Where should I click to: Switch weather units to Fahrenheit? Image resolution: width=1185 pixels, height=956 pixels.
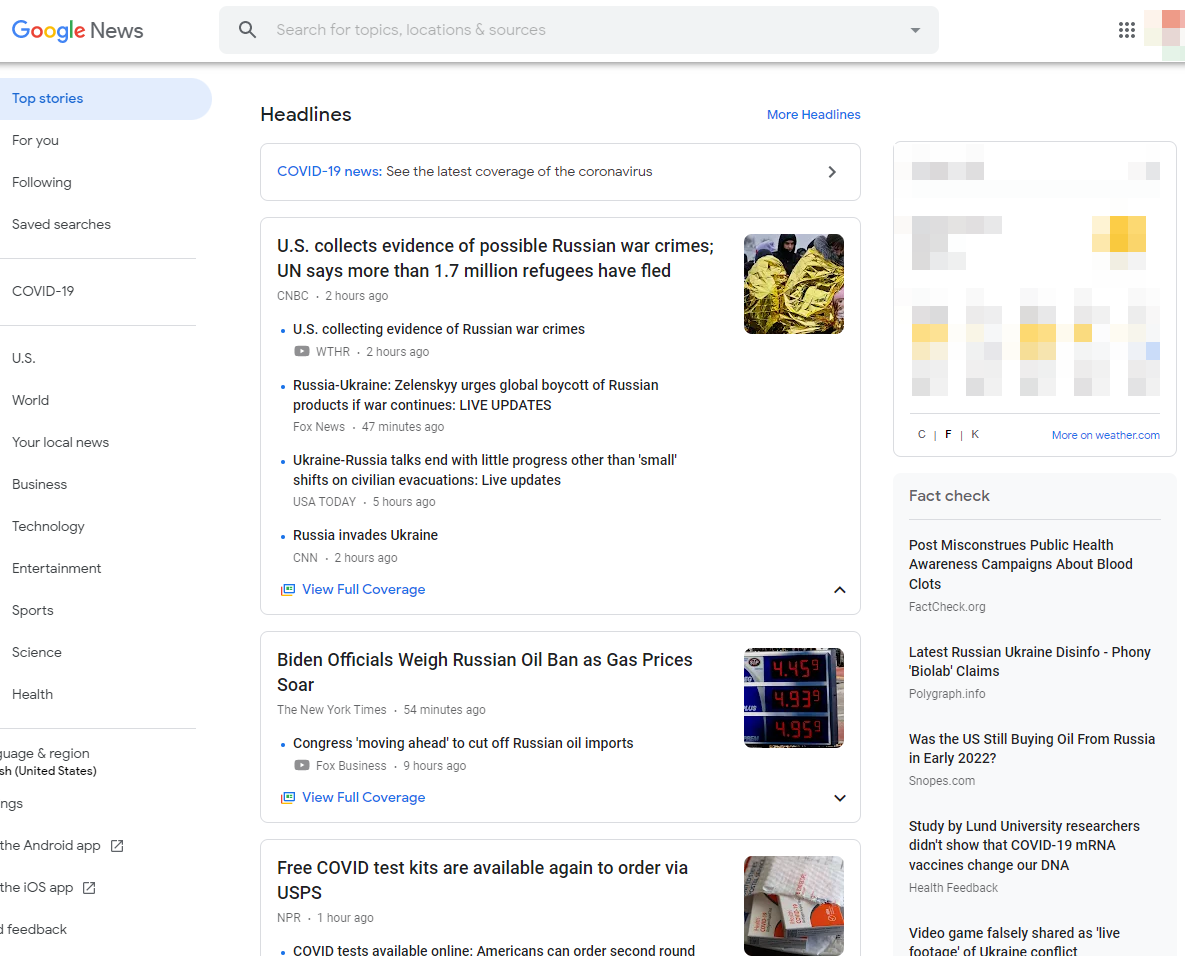948,435
